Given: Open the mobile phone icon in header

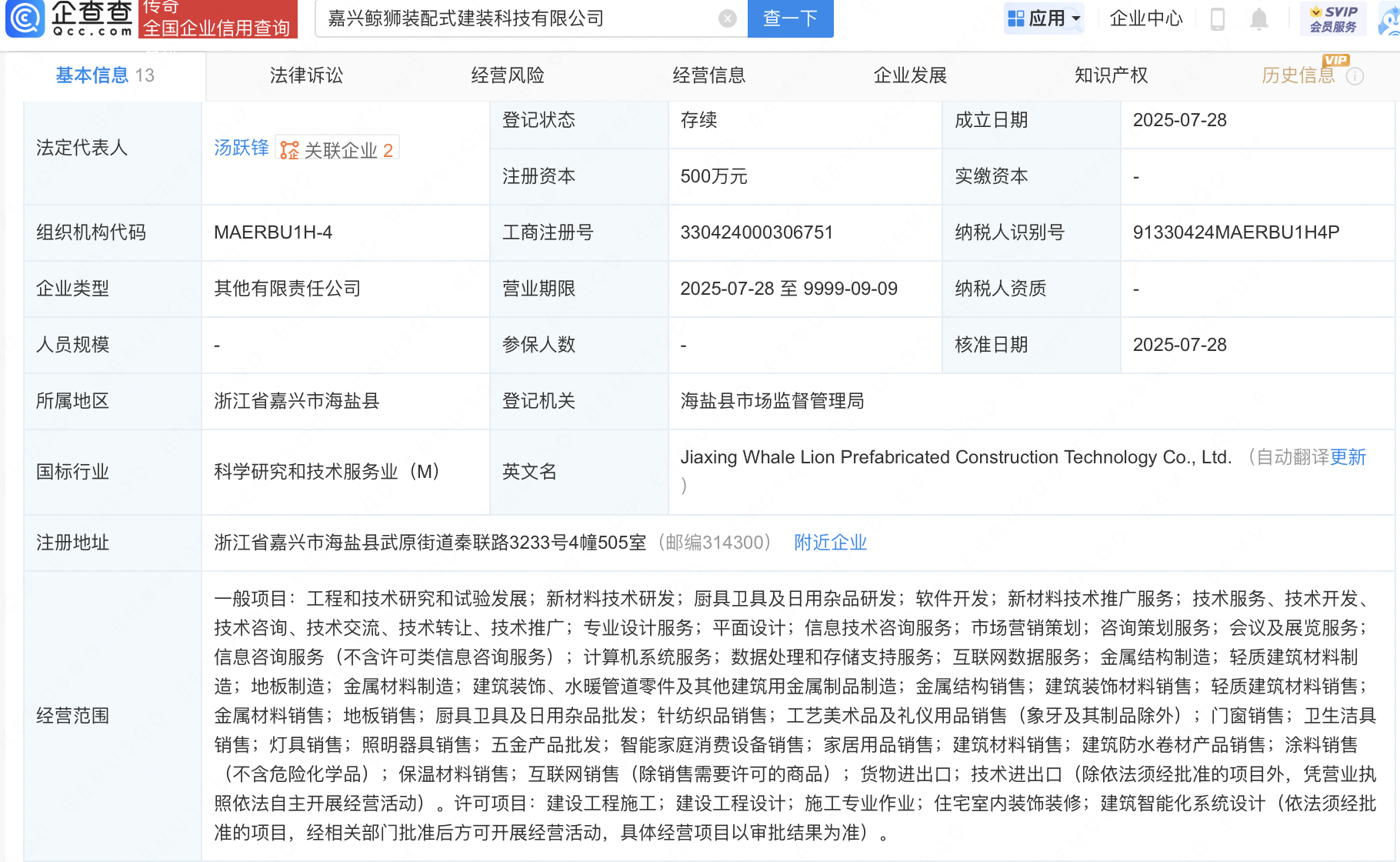Looking at the screenshot, I should pyautogui.click(x=1217, y=18).
